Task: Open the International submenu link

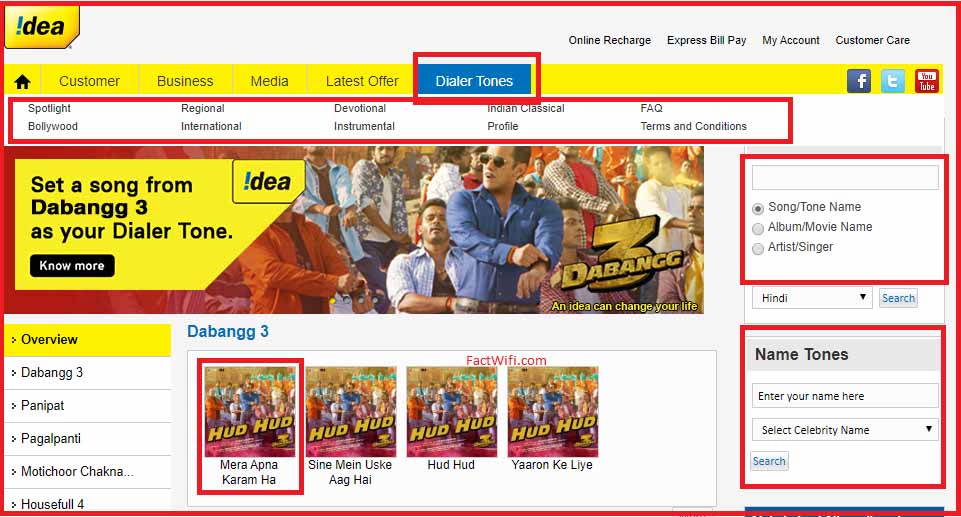Action: click(x=211, y=126)
